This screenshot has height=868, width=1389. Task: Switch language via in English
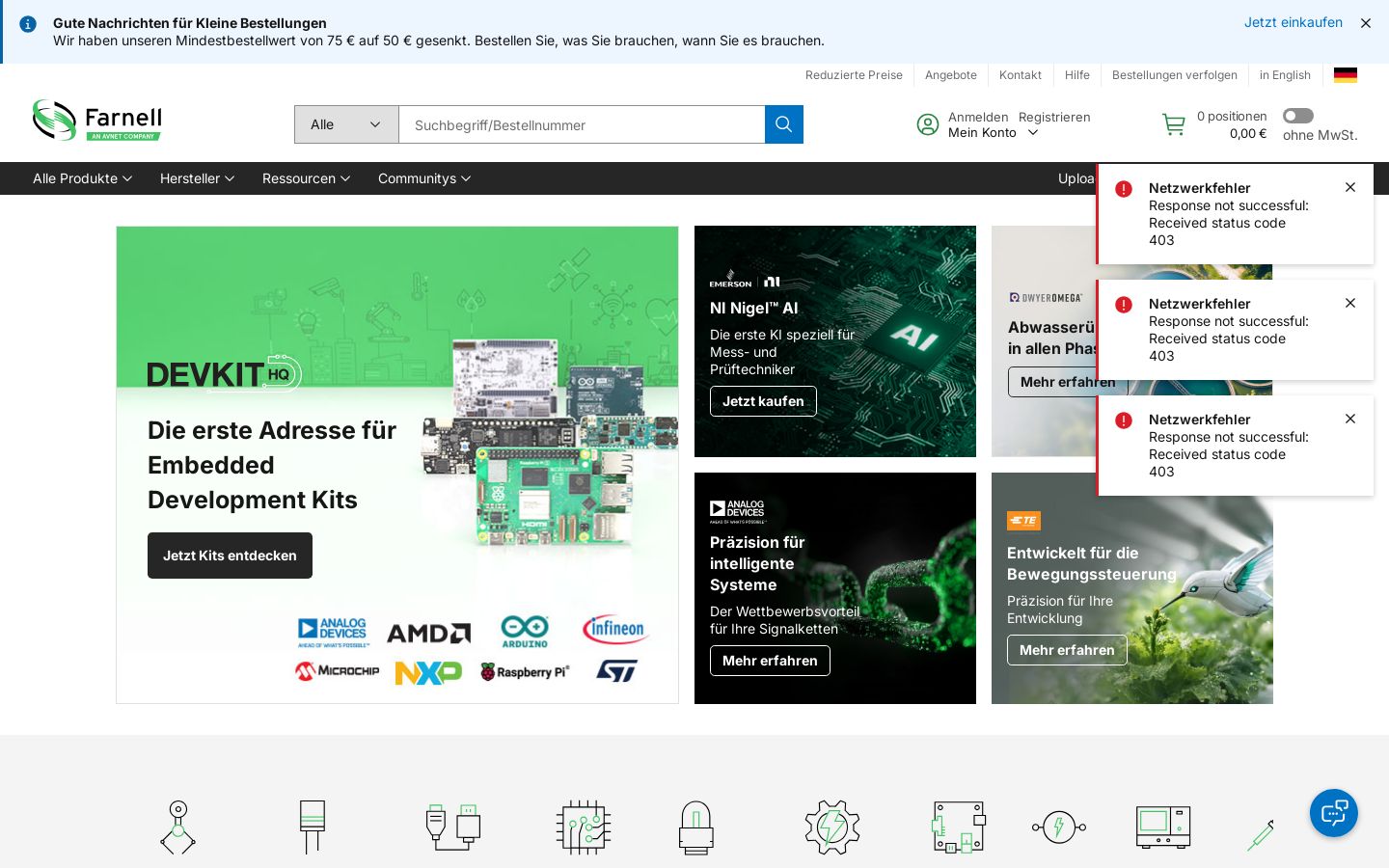tap(1285, 75)
